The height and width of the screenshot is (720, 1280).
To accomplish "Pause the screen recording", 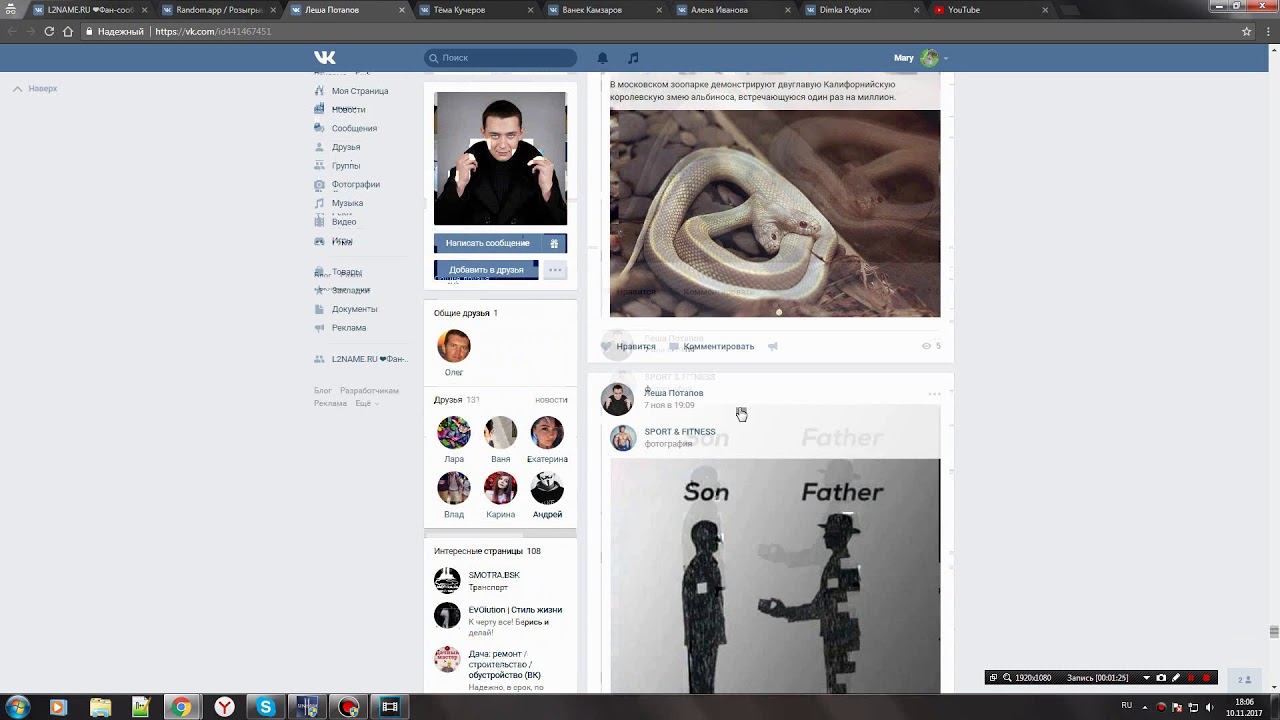I will click(x=1191, y=678).
